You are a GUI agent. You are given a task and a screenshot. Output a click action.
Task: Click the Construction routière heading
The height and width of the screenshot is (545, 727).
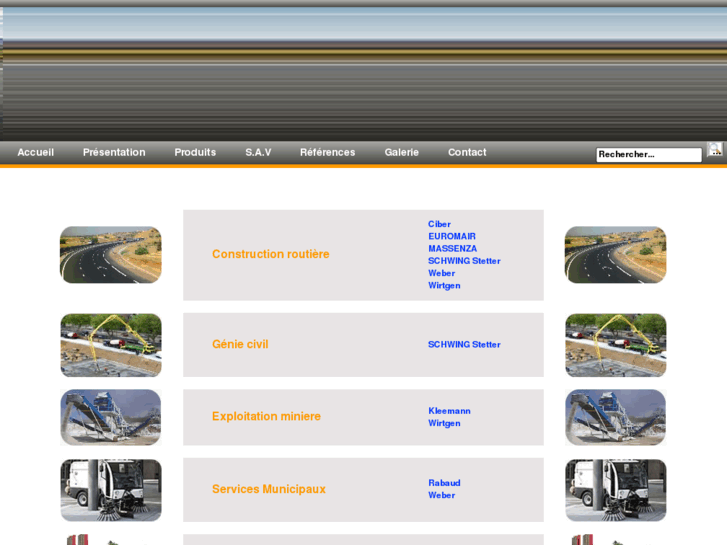pyautogui.click(x=271, y=254)
